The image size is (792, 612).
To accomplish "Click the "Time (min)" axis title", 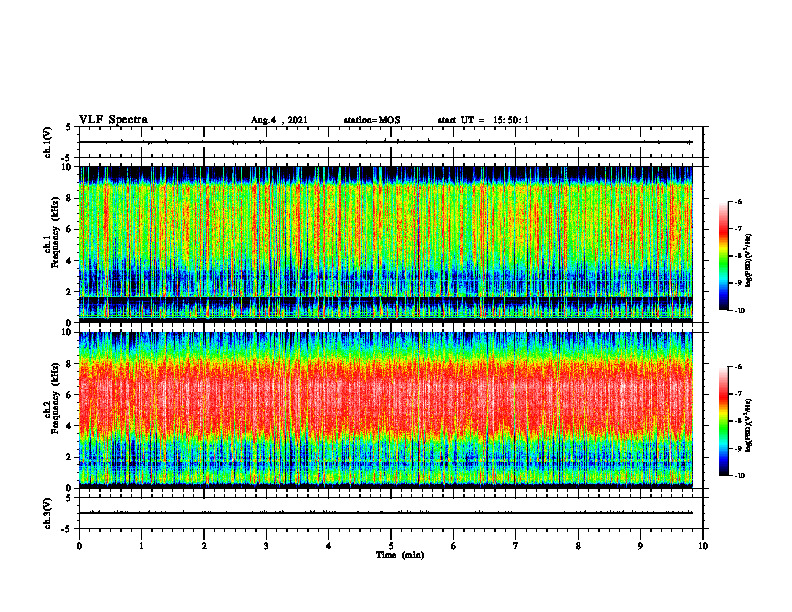I will tap(400, 555).
